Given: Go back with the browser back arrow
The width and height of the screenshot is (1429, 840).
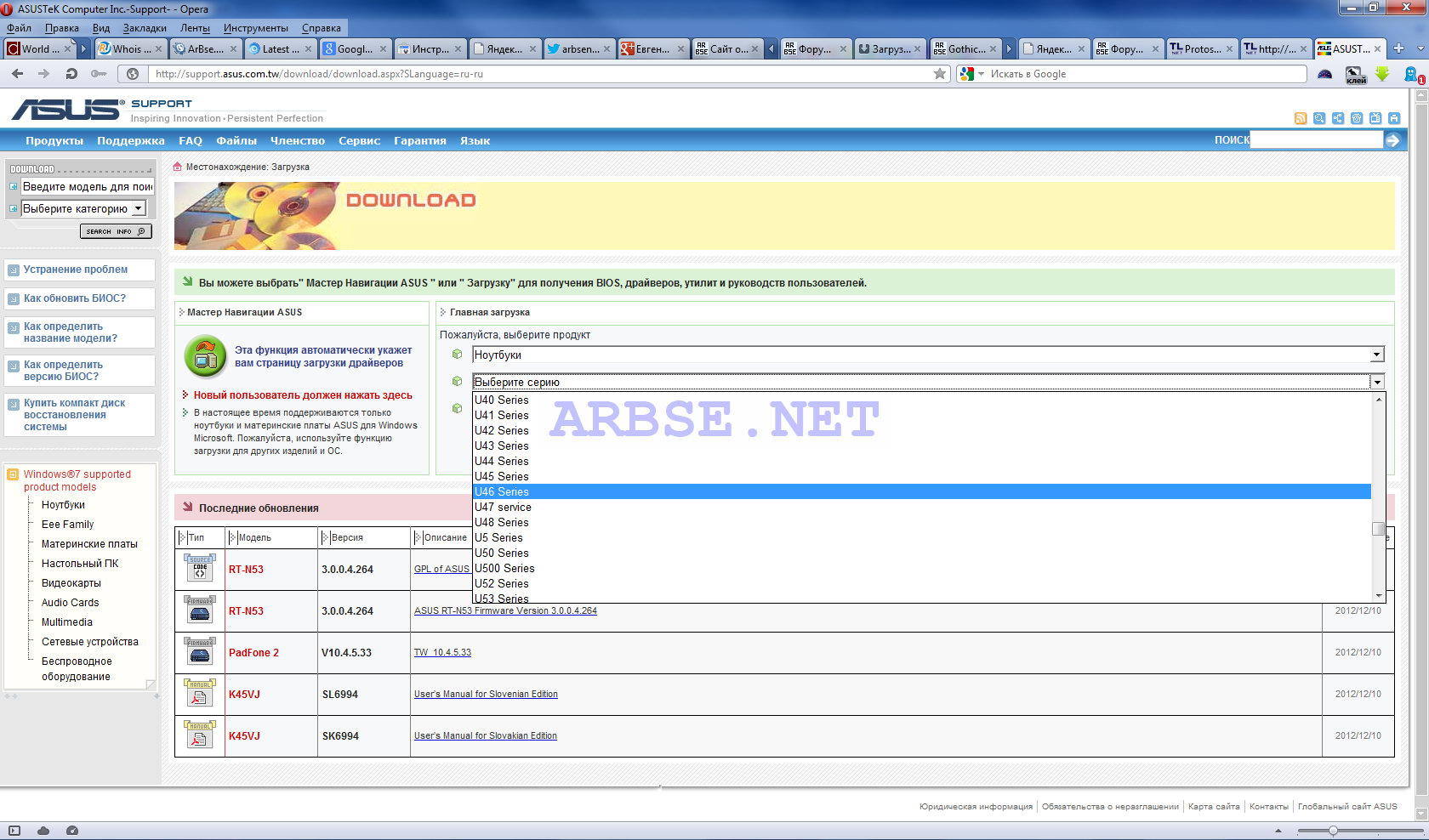Looking at the screenshot, I should pos(18,74).
